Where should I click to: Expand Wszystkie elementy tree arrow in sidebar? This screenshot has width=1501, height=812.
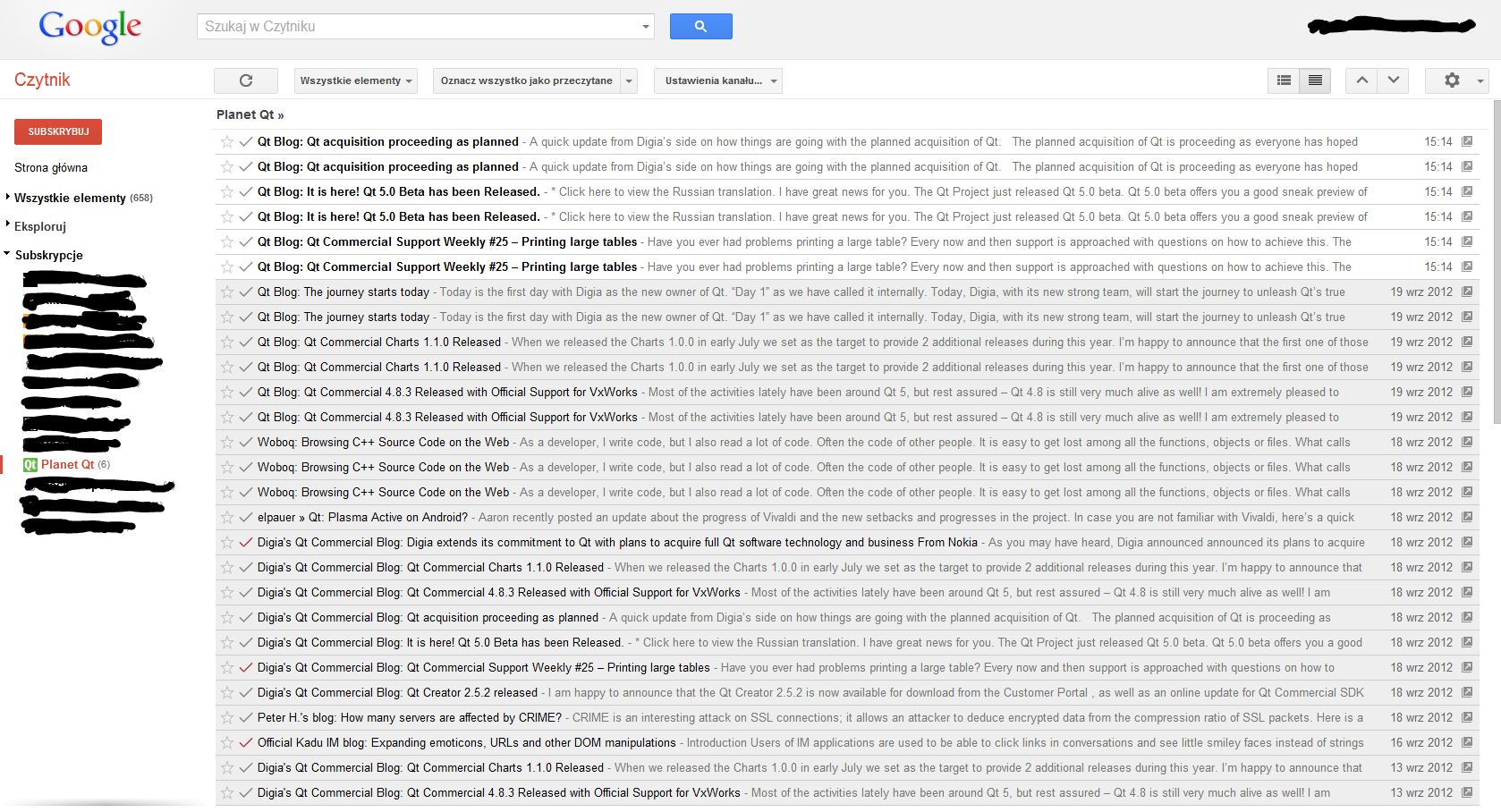click(x=8, y=197)
